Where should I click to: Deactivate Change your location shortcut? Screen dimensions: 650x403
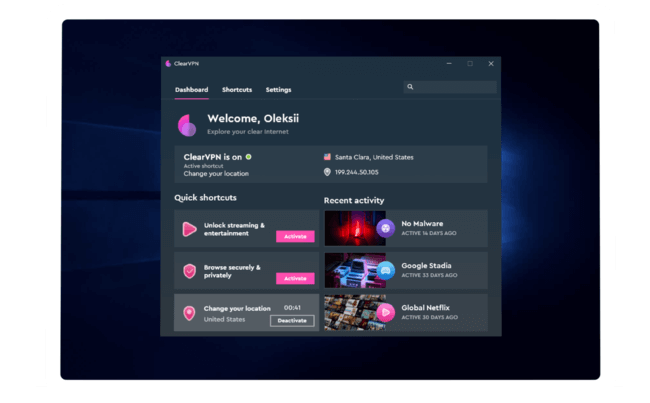pyautogui.click(x=292, y=320)
